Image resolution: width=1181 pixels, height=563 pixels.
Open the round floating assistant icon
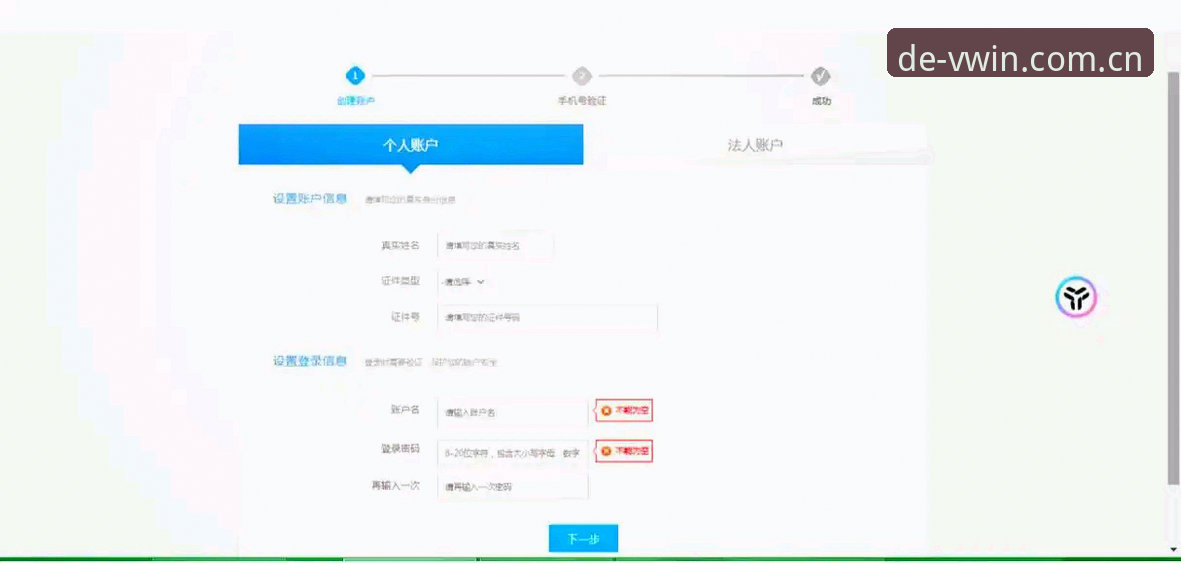(x=1076, y=298)
